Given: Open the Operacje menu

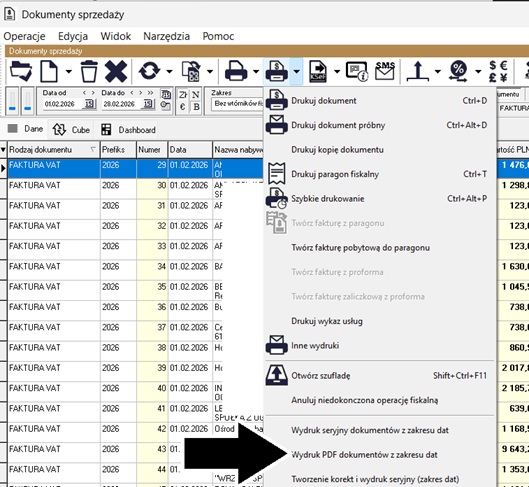Looking at the screenshot, I should [x=24, y=36].
